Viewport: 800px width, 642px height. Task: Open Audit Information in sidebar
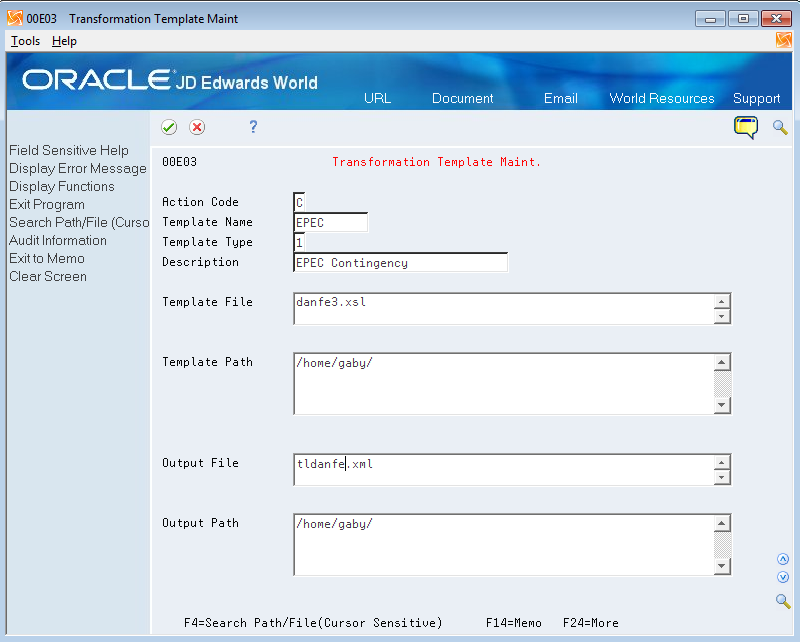[58, 240]
